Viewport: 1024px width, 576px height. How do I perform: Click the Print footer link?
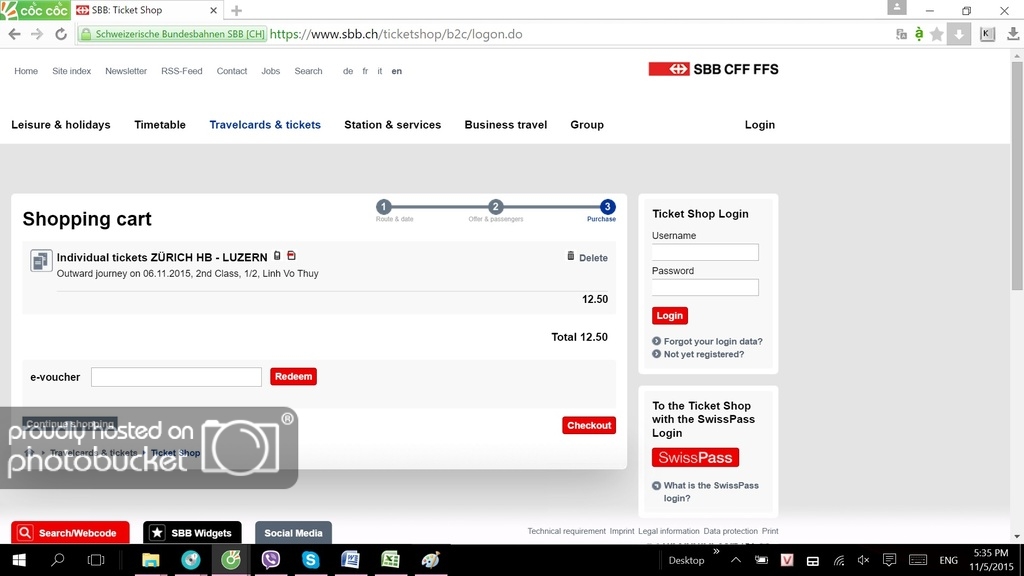tap(770, 531)
